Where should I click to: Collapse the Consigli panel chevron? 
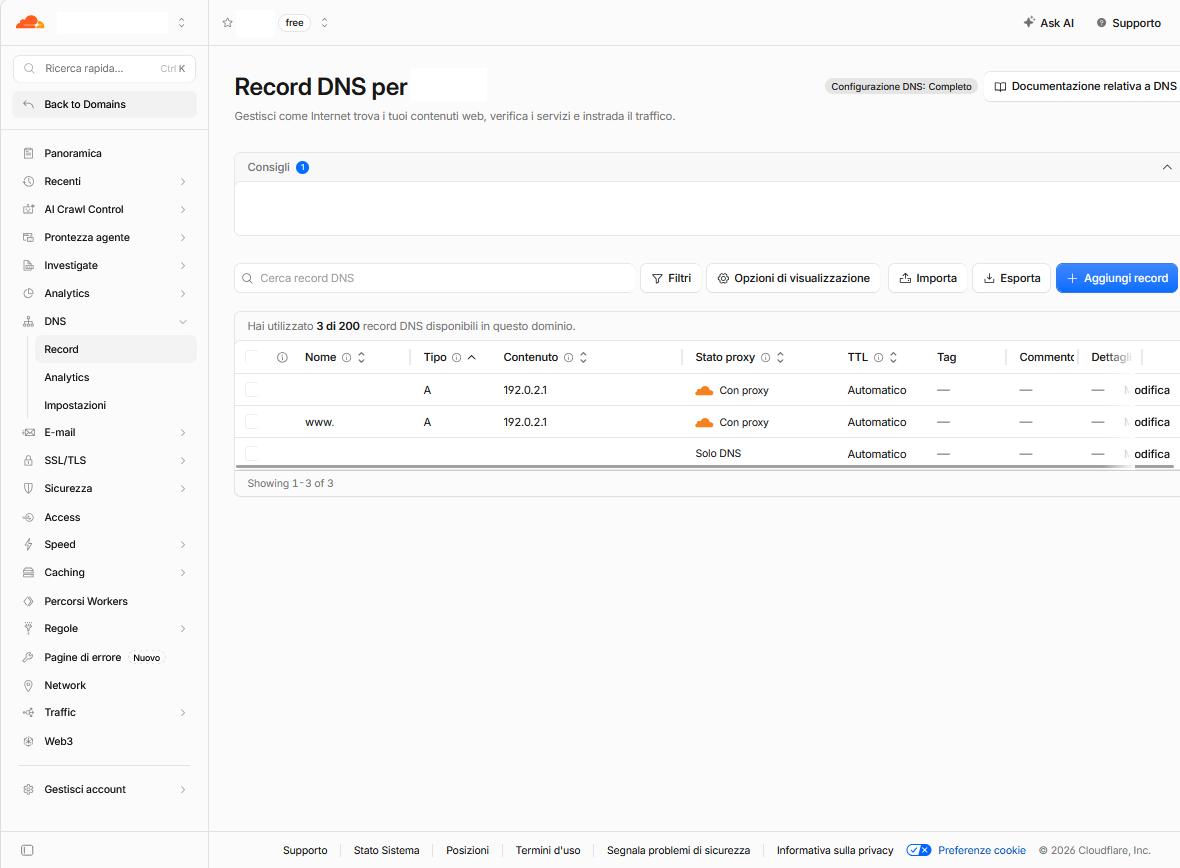[1166, 167]
